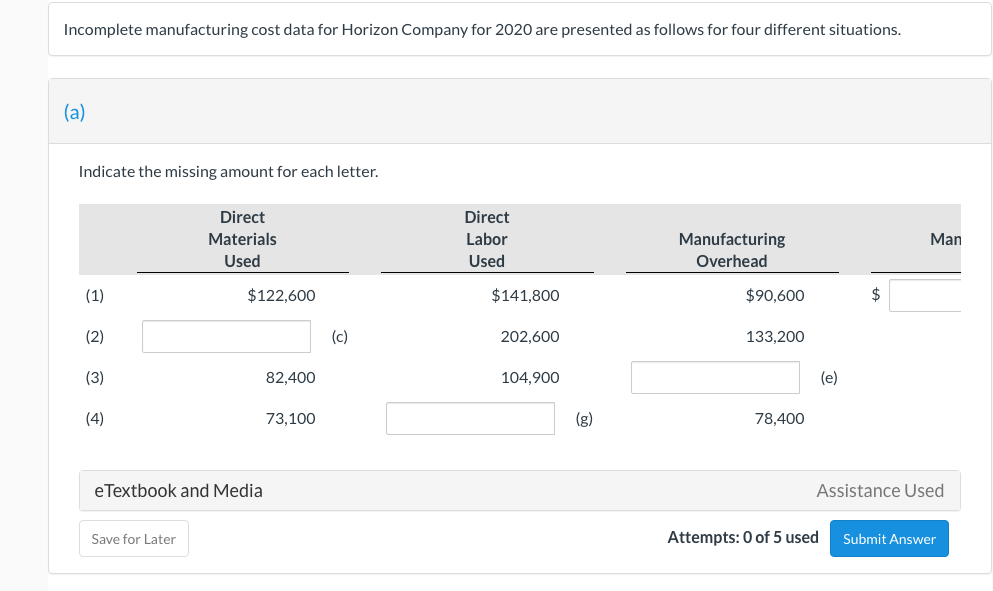The image size is (993, 591).
Task: Select the (a) section heading
Action: 75,113
